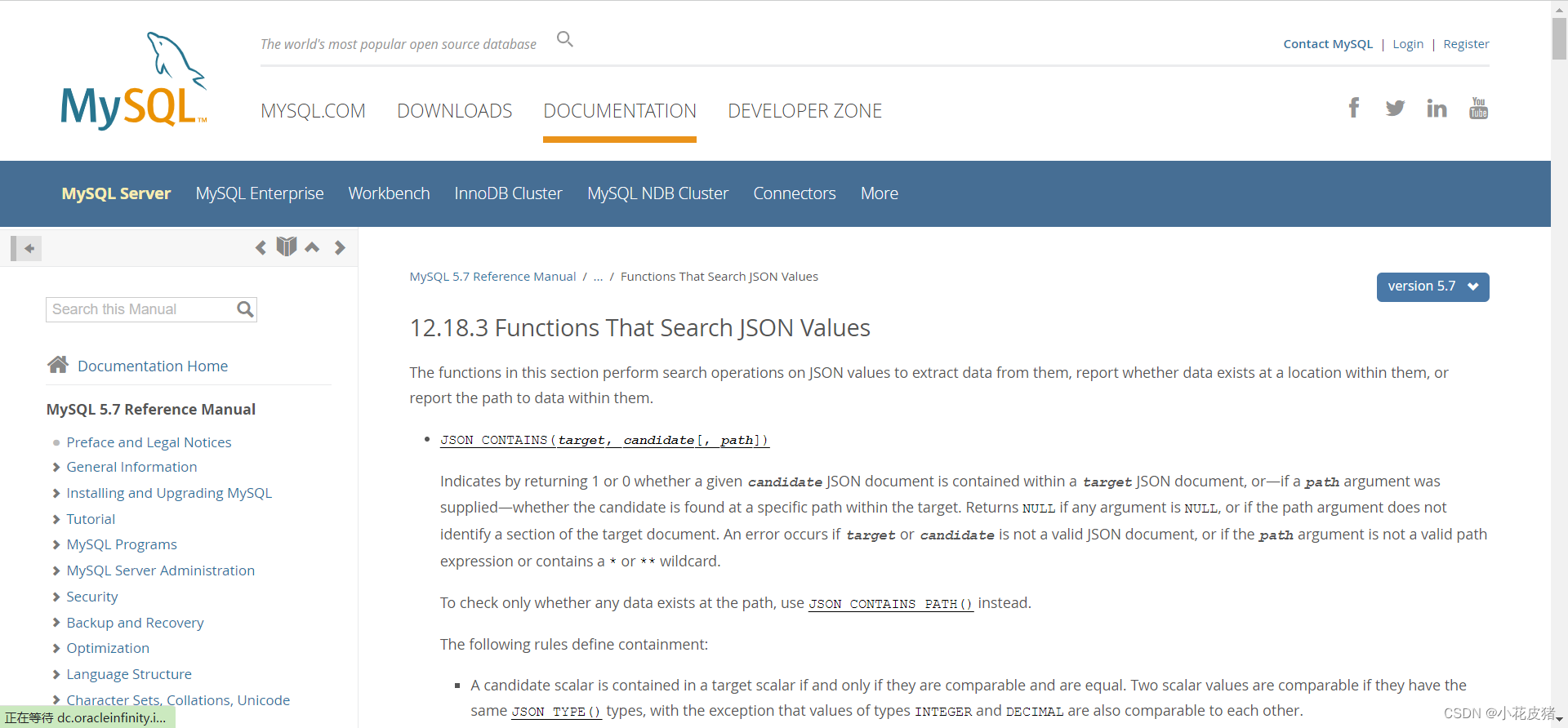The height and width of the screenshot is (728, 1568).
Task: Expand the General Information tree node
Action: (x=56, y=467)
